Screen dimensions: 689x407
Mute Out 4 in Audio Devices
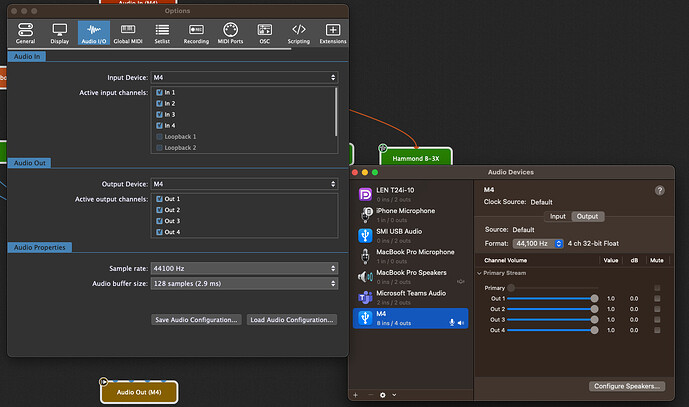[657, 330]
